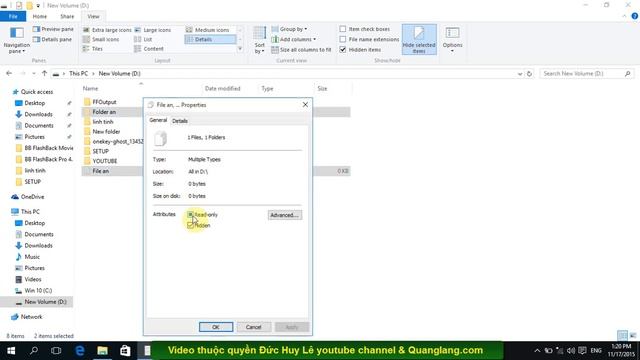
Task: Open Quick access in navigation pane
Action: point(37,92)
